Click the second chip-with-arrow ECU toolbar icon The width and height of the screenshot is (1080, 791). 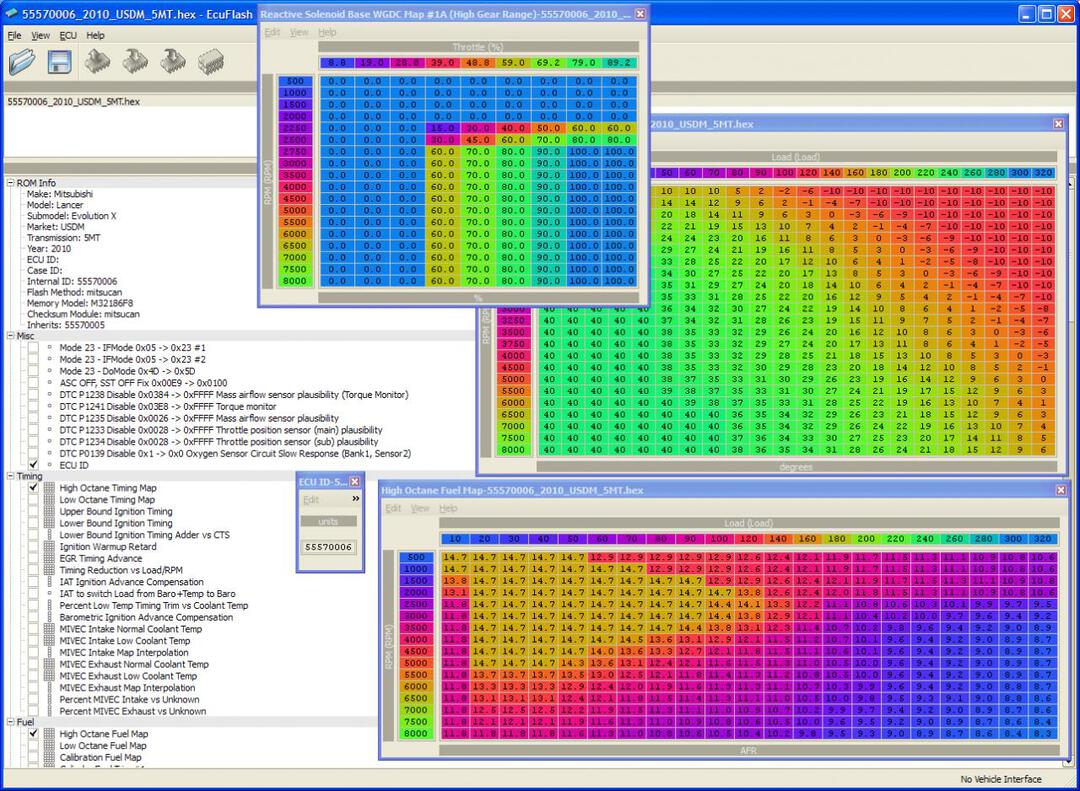[135, 62]
